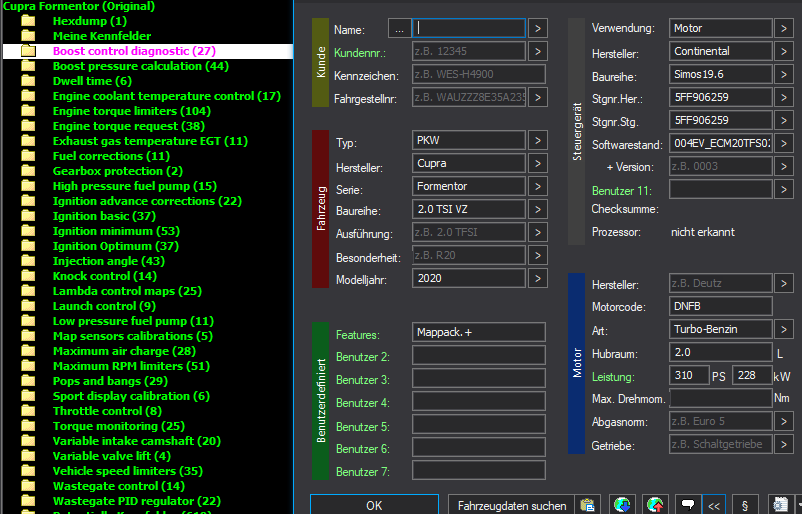Select Maximum RPM limiters (51) folder
The image size is (802, 514).
point(131,366)
